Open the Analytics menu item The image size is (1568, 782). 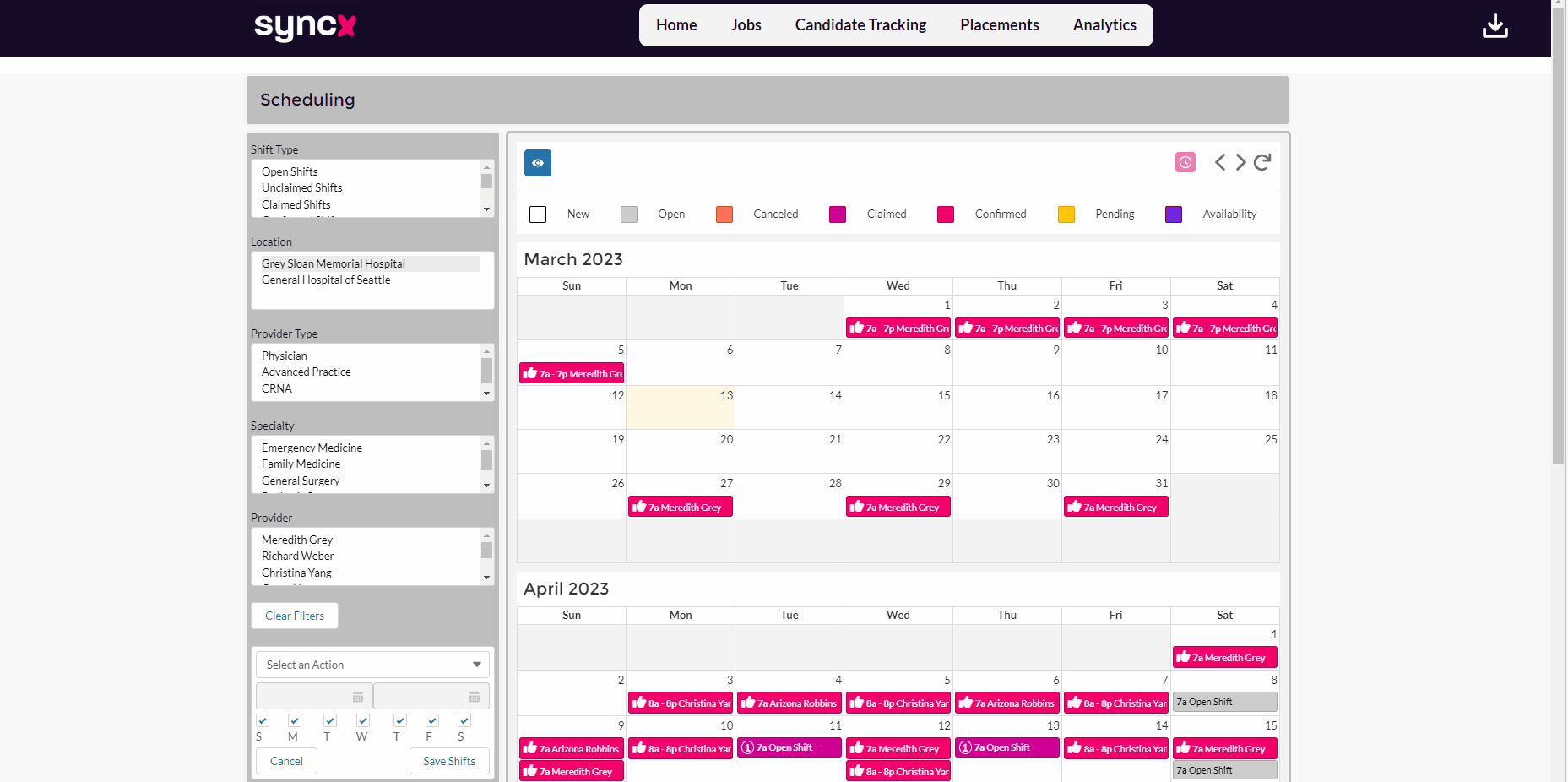pyautogui.click(x=1104, y=24)
